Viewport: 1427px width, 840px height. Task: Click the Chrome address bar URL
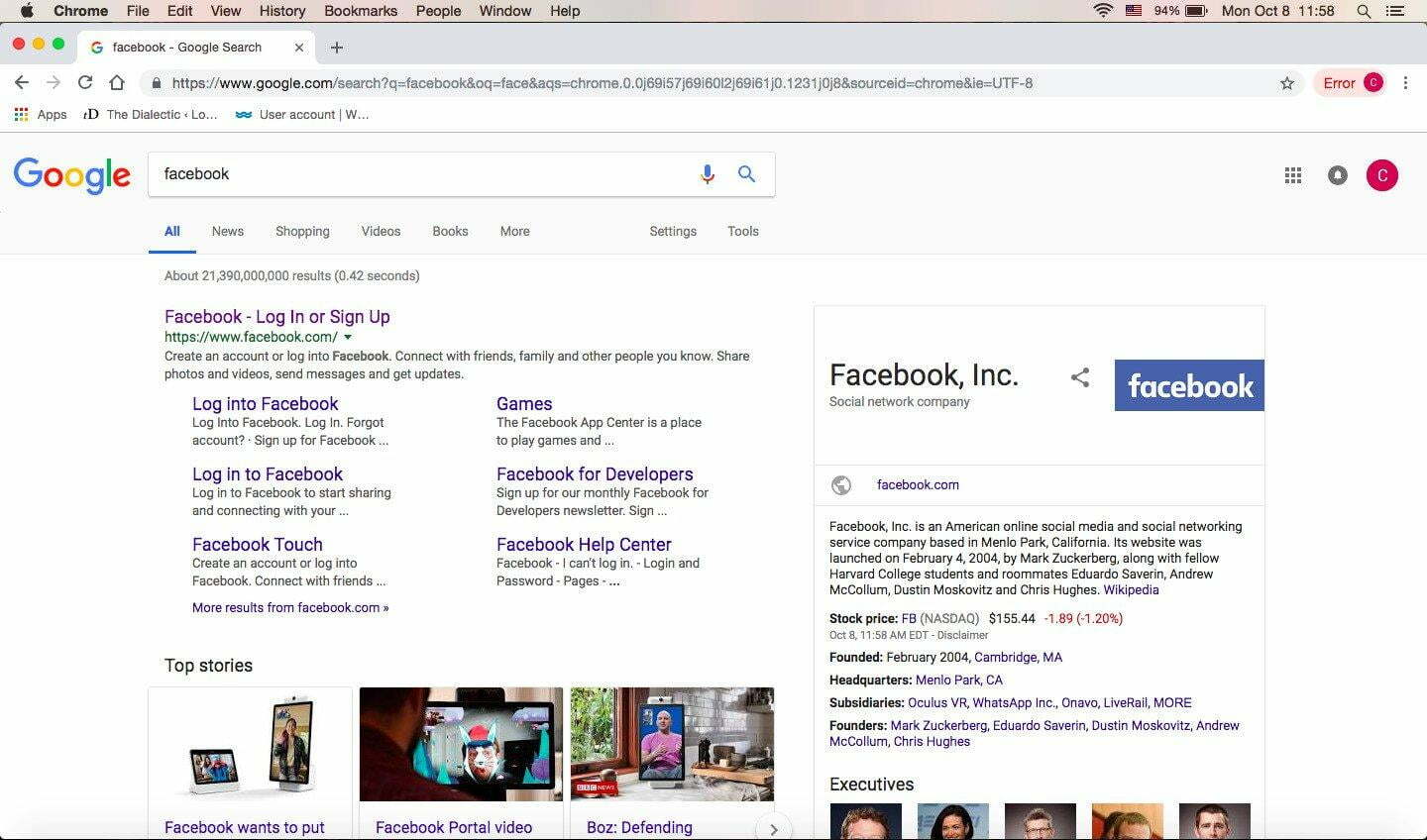pyautogui.click(x=603, y=83)
